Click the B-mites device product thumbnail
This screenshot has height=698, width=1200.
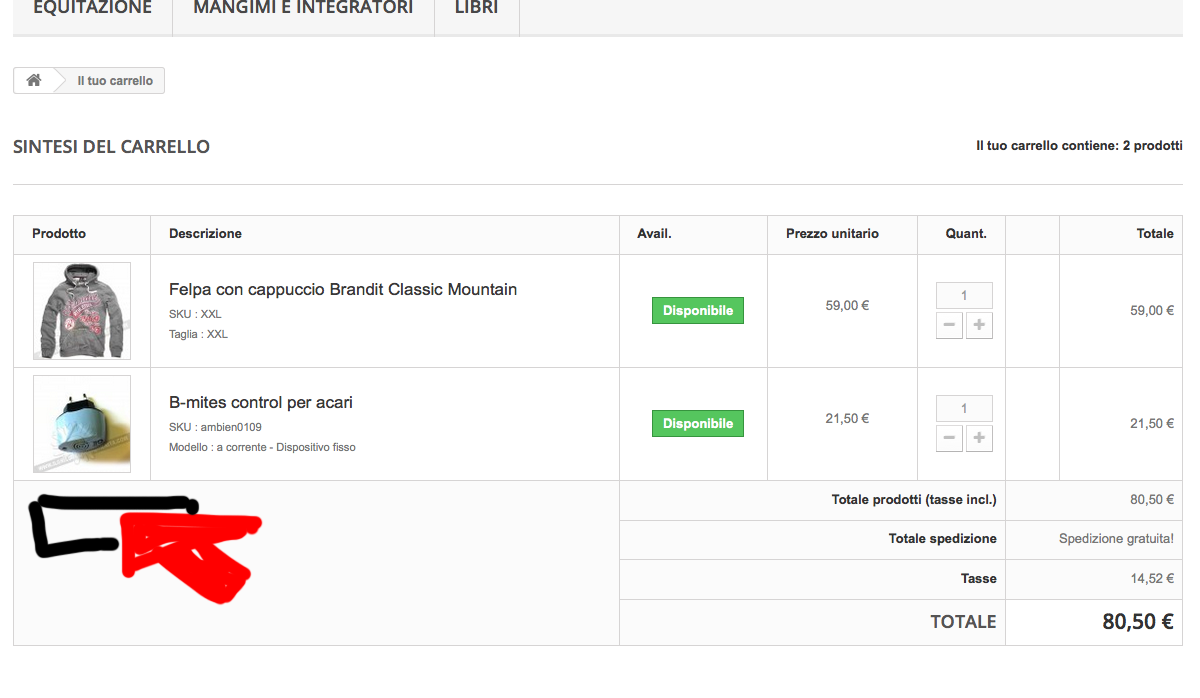coord(82,424)
